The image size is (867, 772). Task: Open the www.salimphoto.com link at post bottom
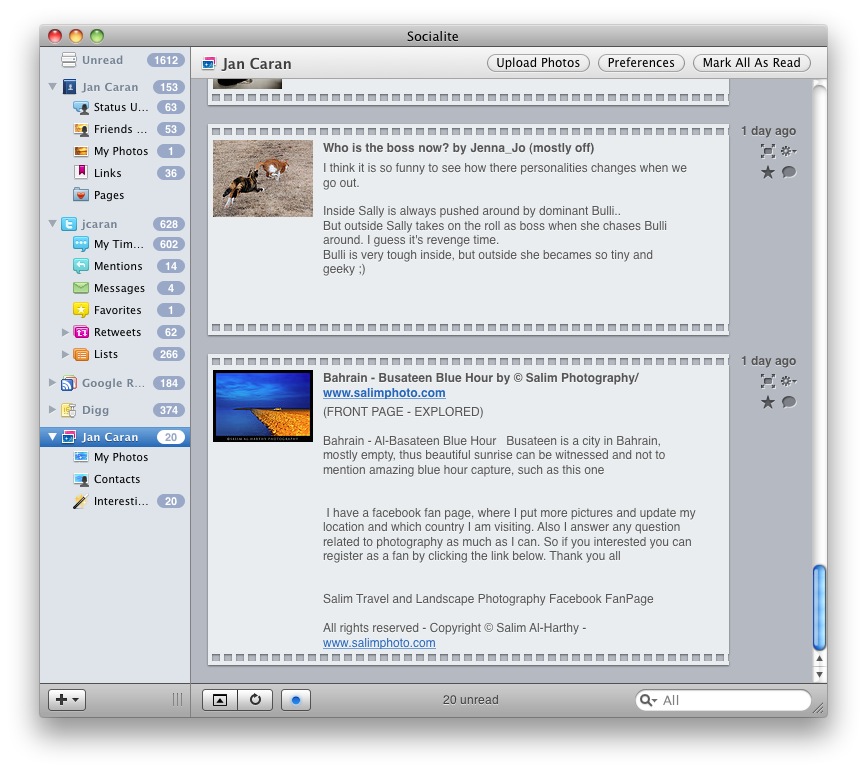(x=379, y=643)
